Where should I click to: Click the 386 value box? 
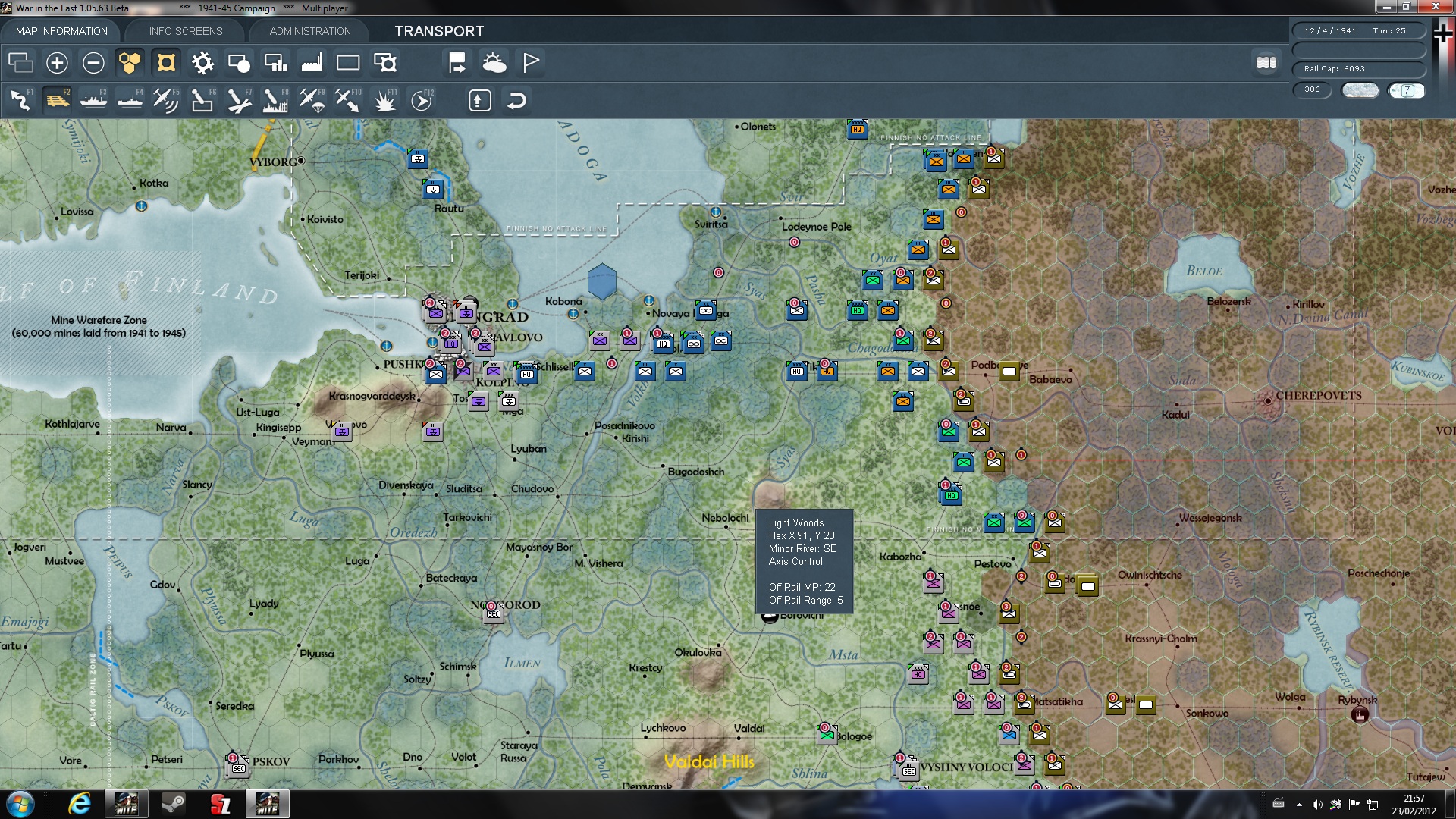point(1312,89)
